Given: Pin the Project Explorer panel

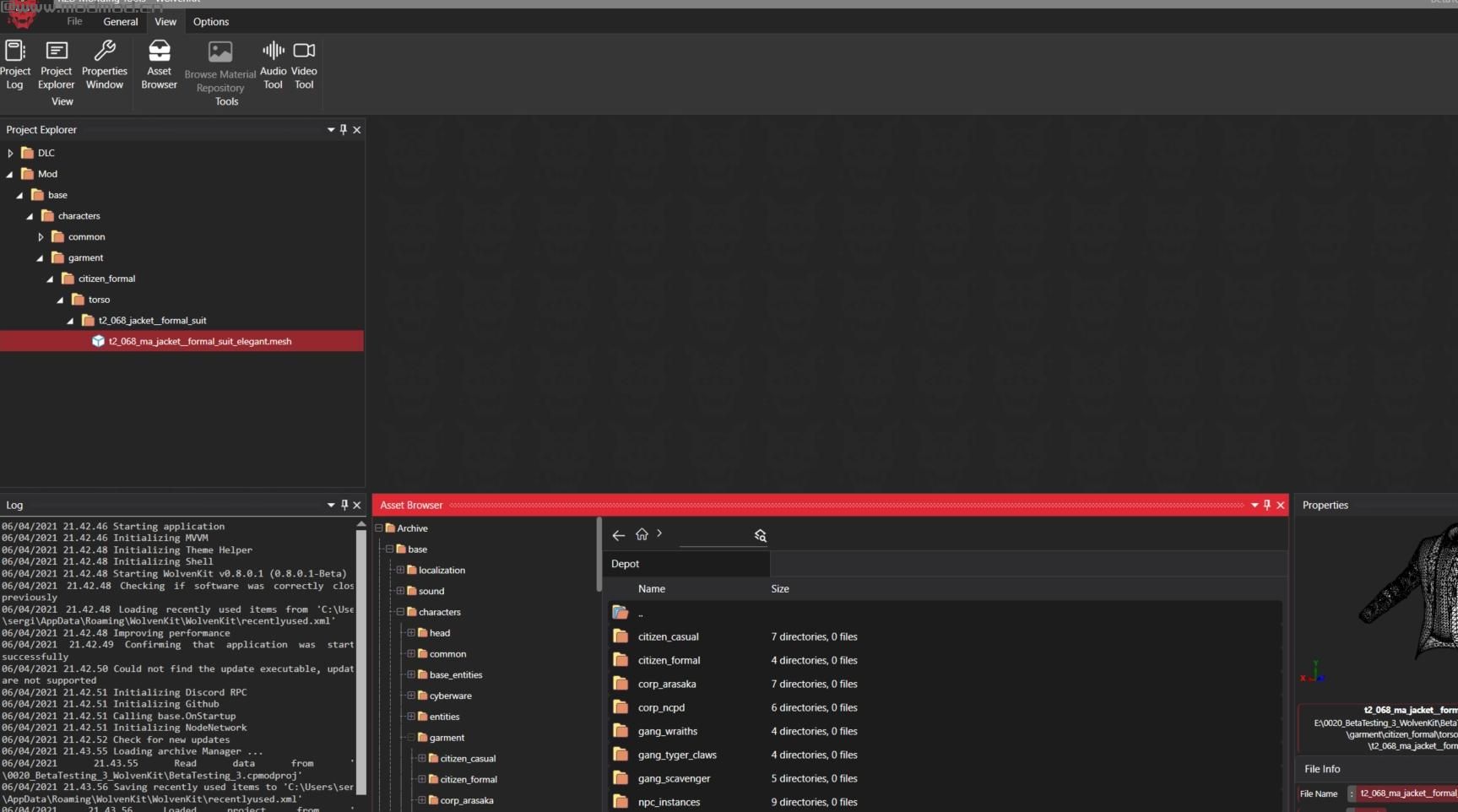Looking at the screenshot, I should (x=343, y=129).
